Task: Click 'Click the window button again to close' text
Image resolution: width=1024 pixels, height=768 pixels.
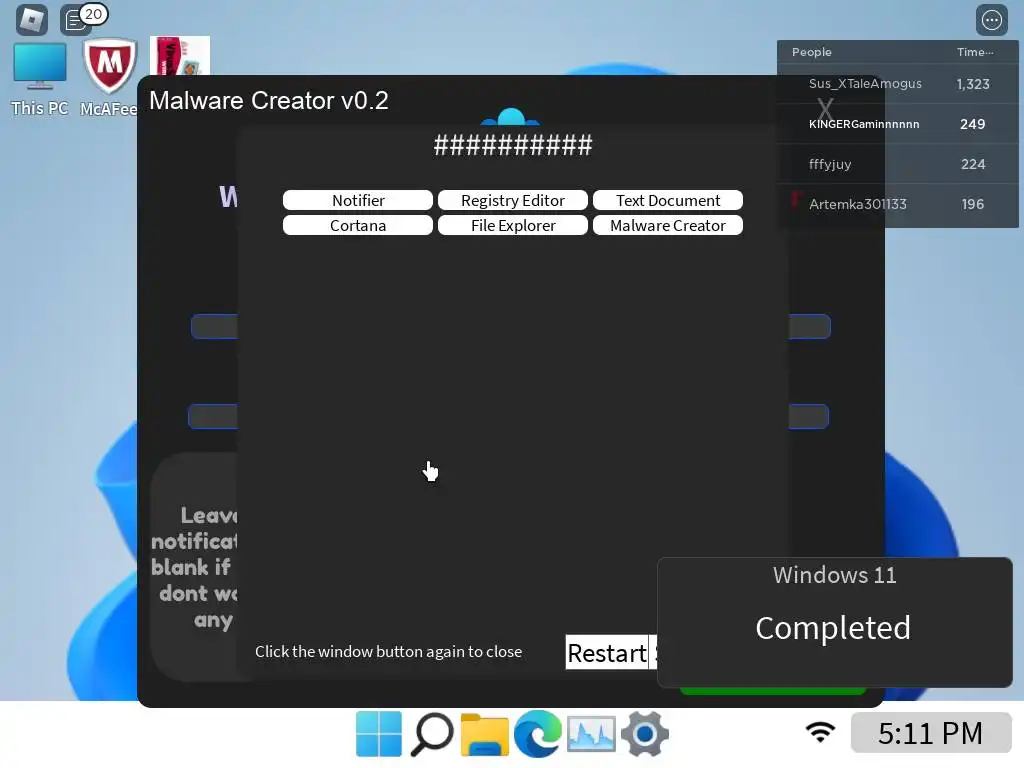Action: click(x=389, y=652)
